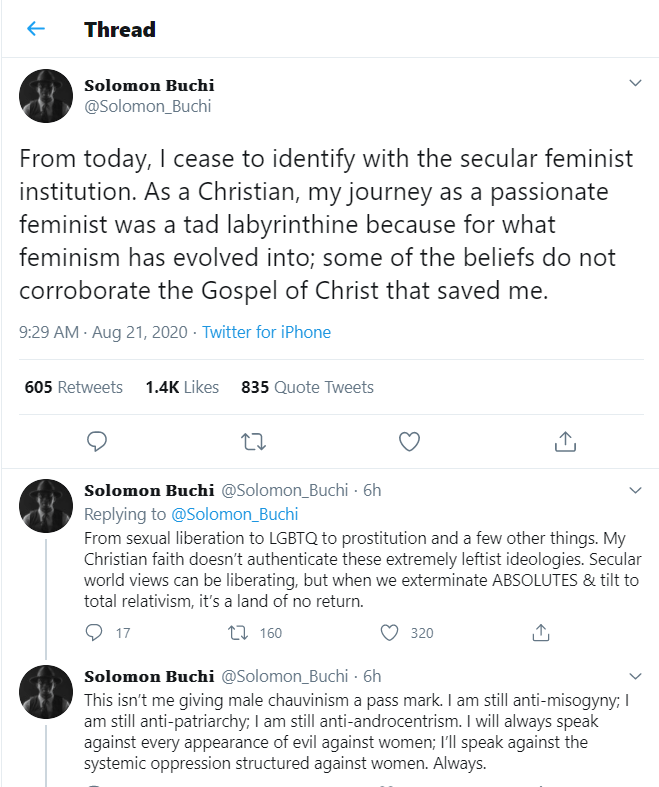Share the first reply tweet
The image size is (659, 787).
click(x=540, y=632)
